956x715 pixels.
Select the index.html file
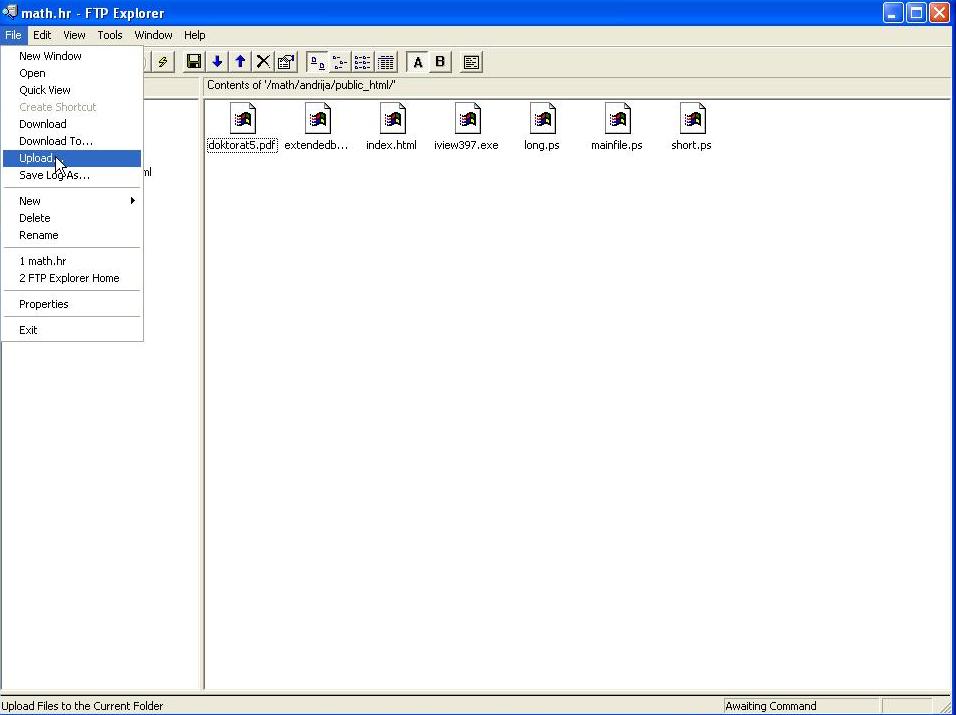[x=391, y=127]
